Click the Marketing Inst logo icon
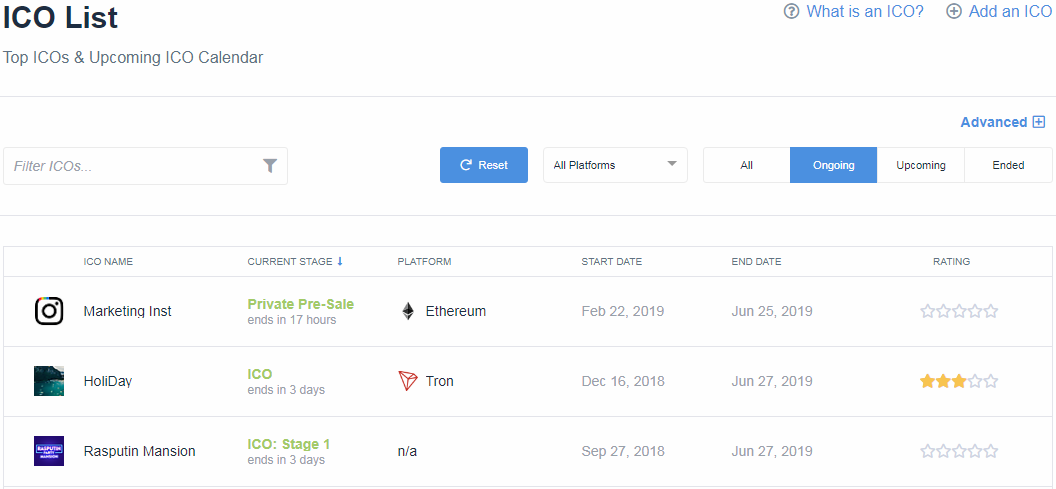The image size is (1056, 489). (x=49, y=311)
